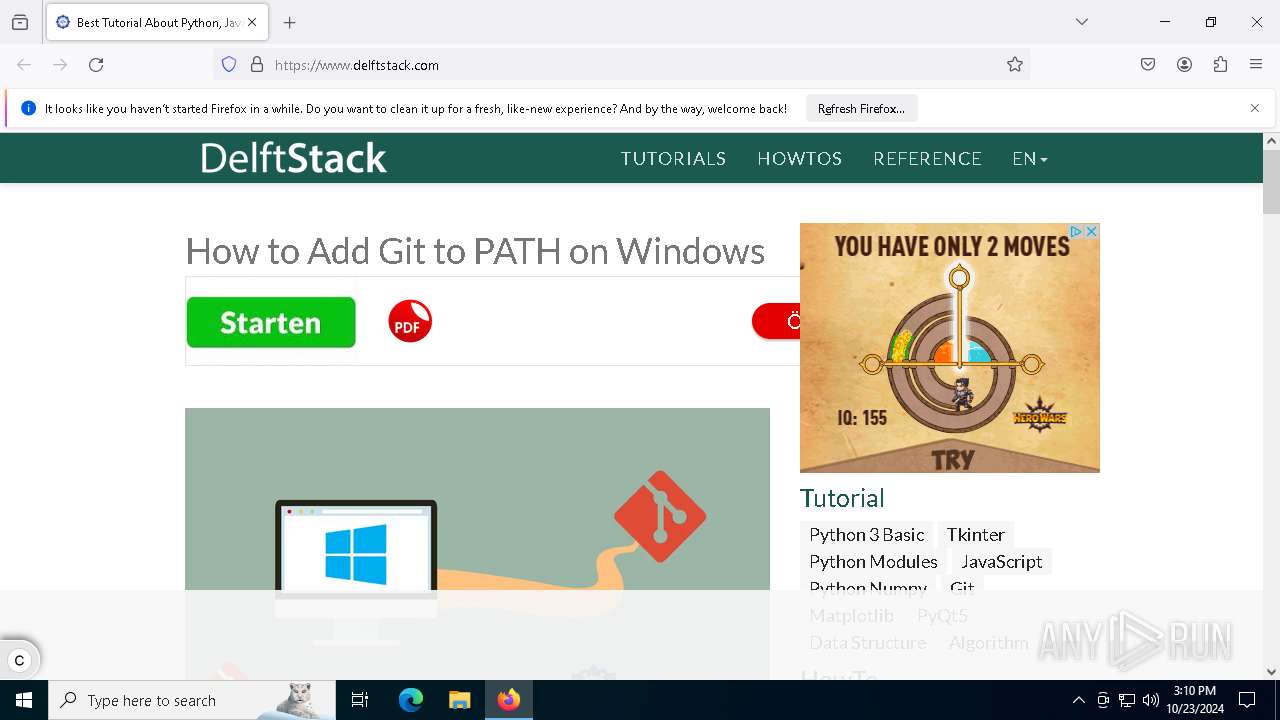Click the green Starten ad button
This screenshot has width=1280, height=720.
271,322
